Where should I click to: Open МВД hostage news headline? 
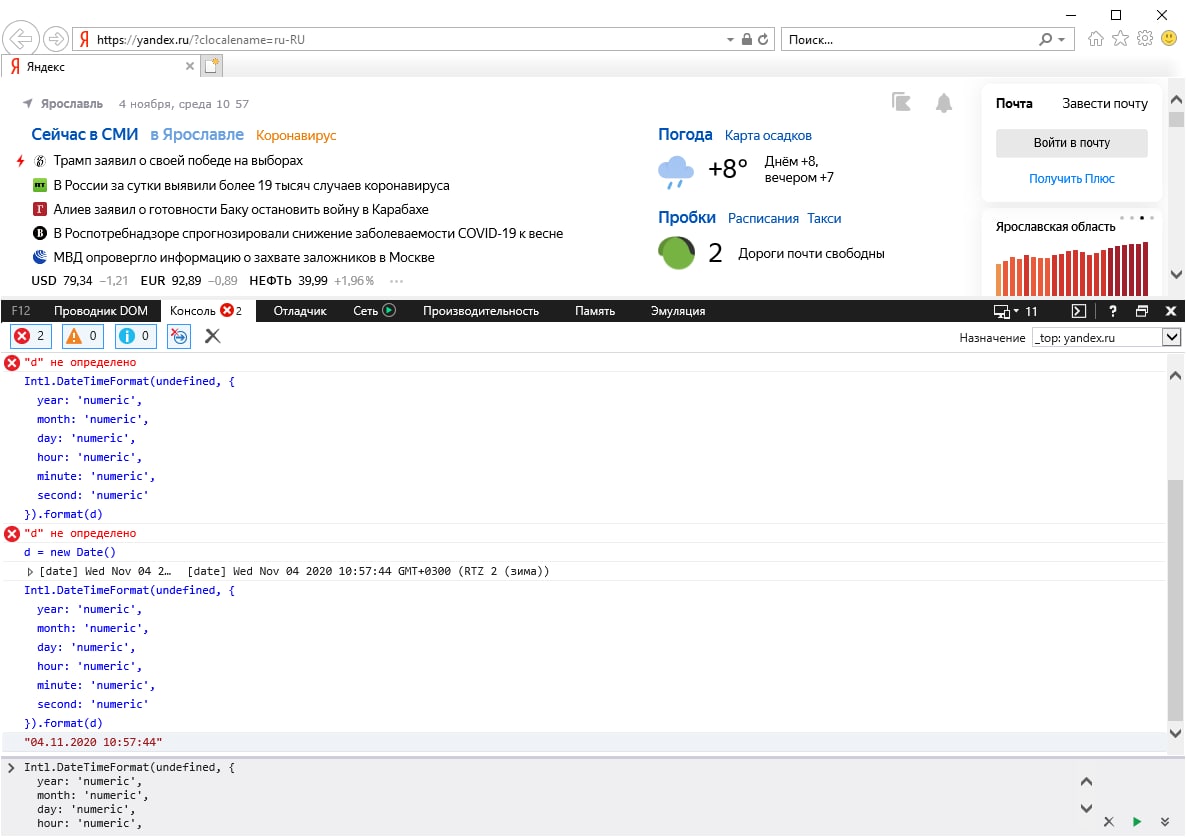244,257
